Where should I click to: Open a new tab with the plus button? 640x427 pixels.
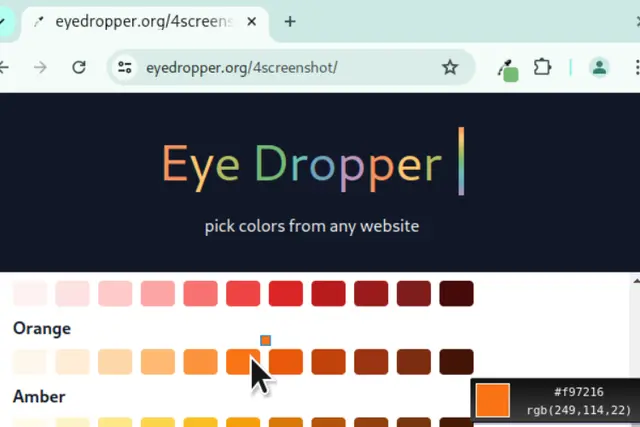click(x=290, y=21)
